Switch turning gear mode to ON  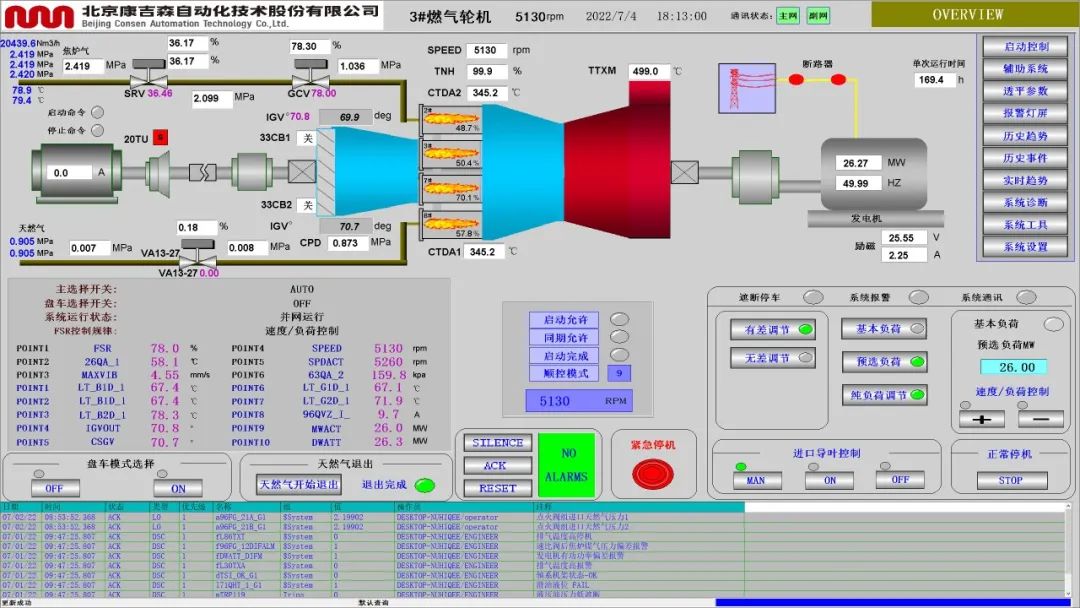(178, 488)
